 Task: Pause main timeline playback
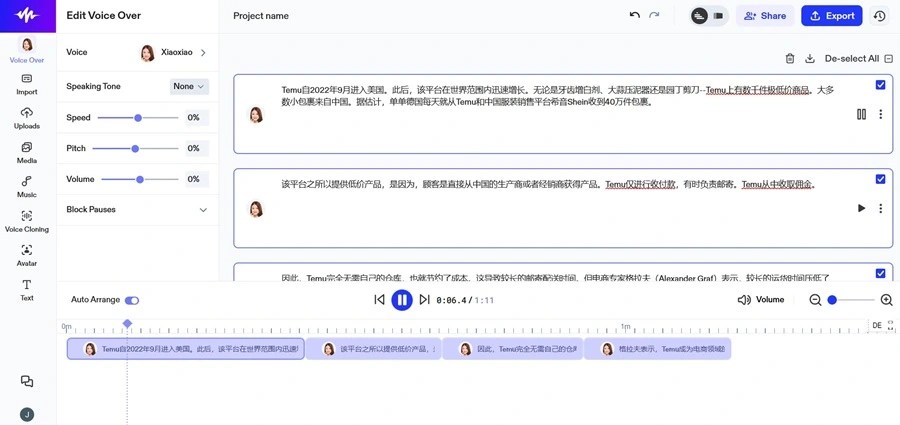point(402,299)
